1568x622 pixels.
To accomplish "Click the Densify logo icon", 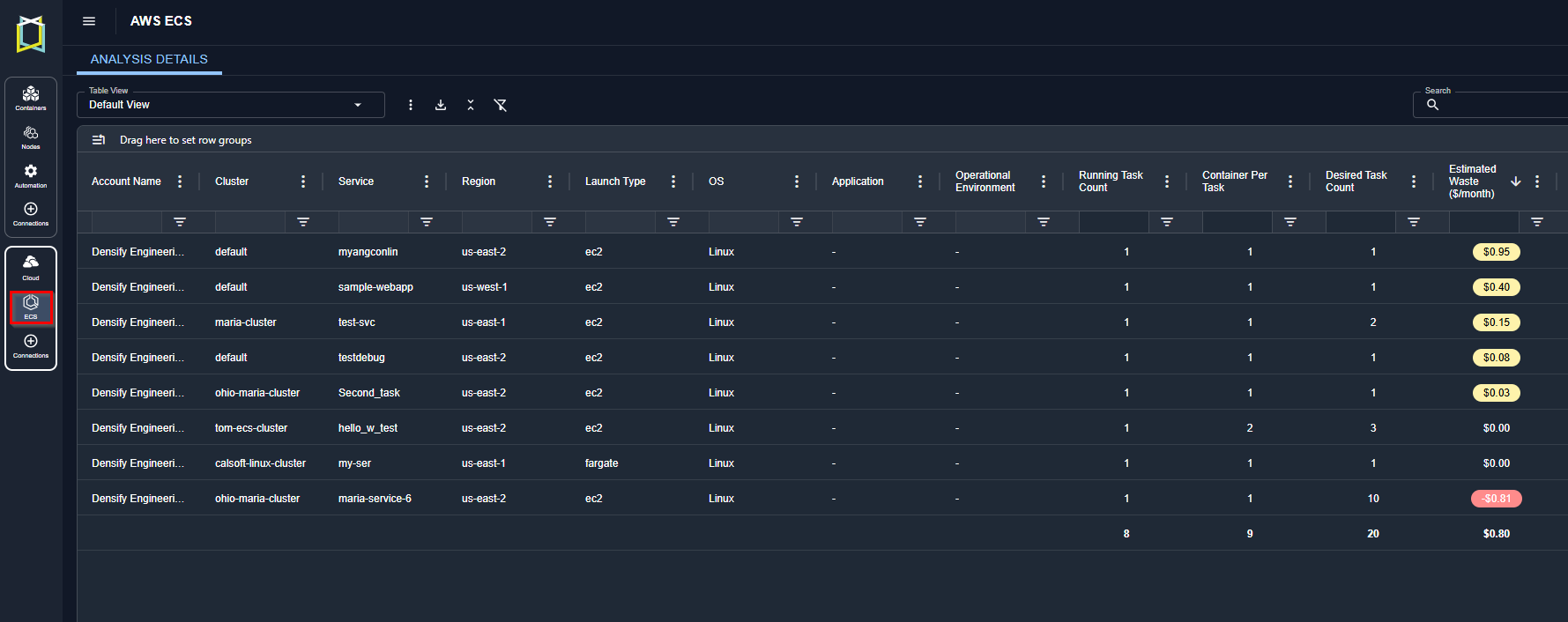I will [x=31, y=34].
